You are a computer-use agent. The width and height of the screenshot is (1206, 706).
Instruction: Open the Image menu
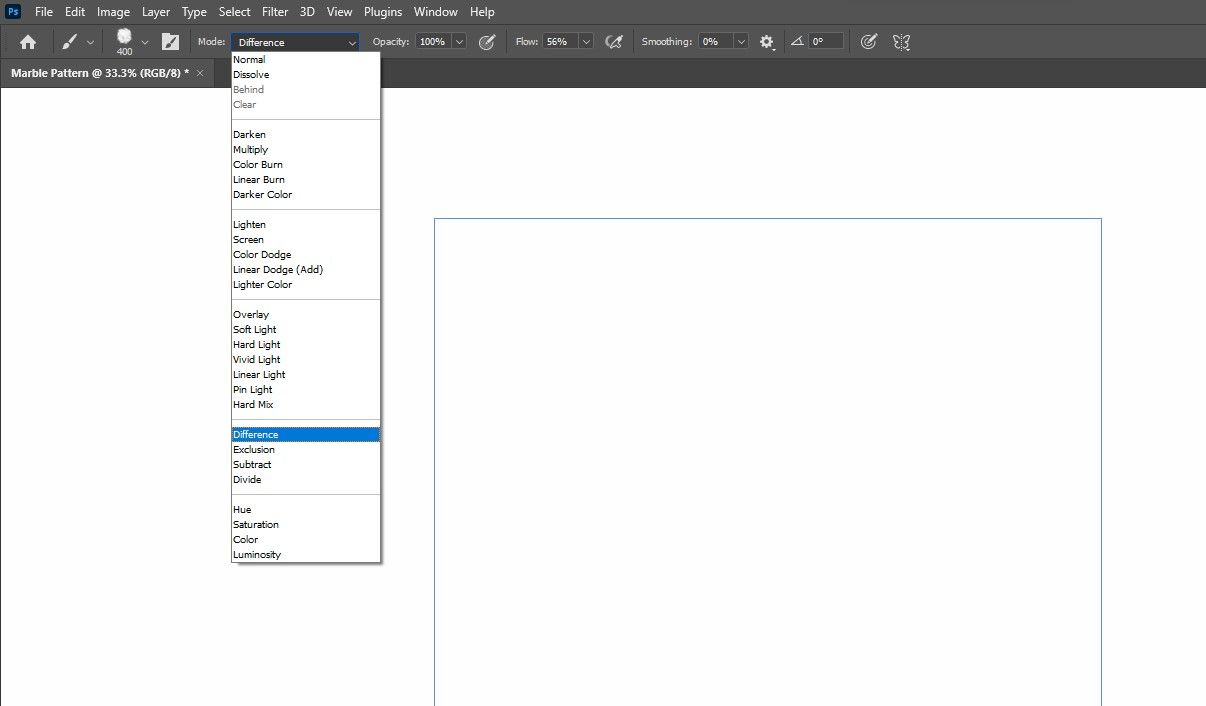point(114,12)
